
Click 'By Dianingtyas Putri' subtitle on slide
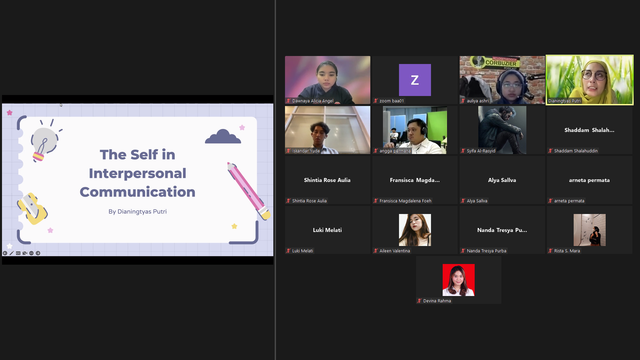click(x=138, y=211)
